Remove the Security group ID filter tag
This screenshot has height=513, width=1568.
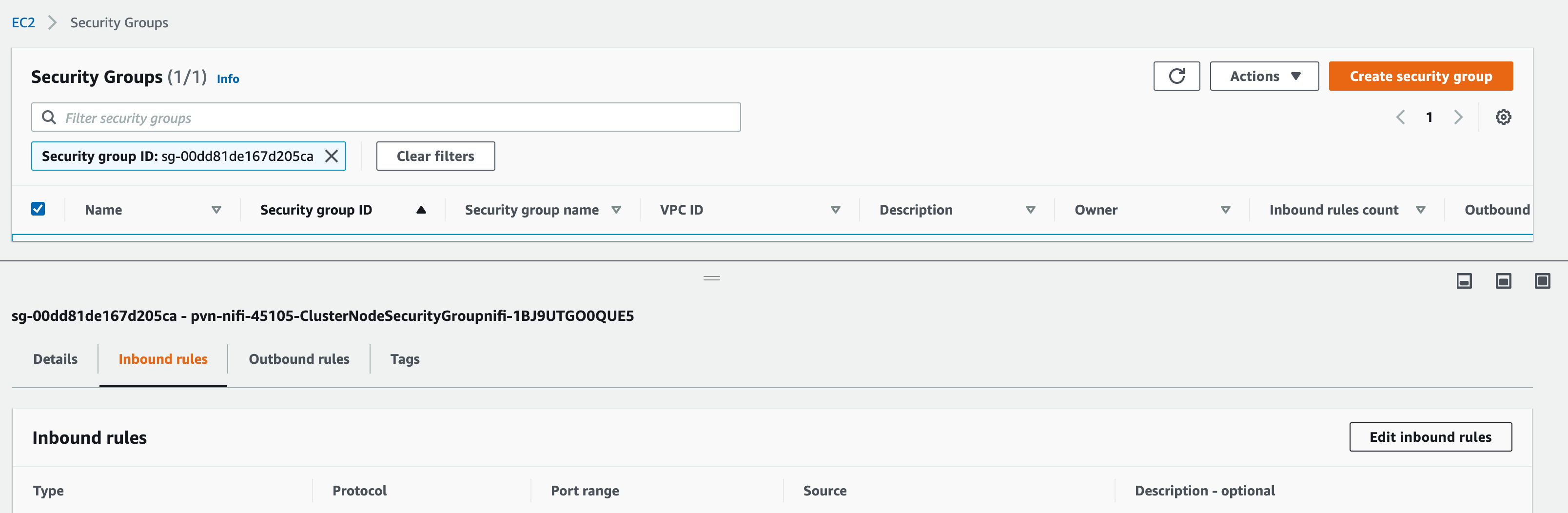(331, 157)
